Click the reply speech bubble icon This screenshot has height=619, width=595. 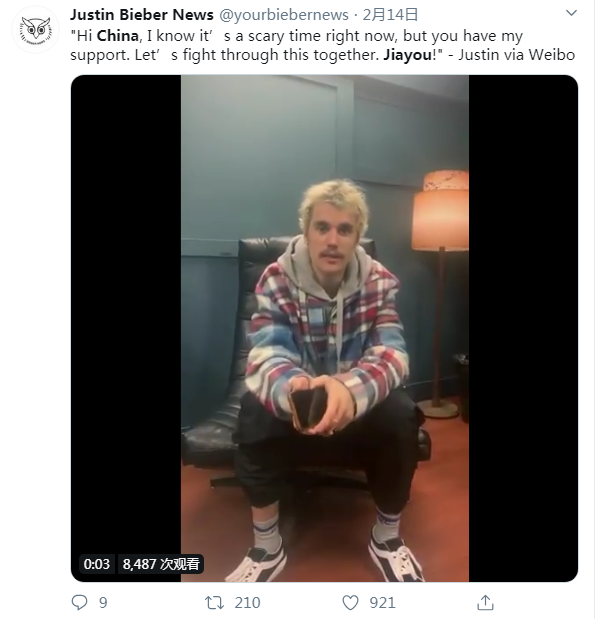pos(79,602)
